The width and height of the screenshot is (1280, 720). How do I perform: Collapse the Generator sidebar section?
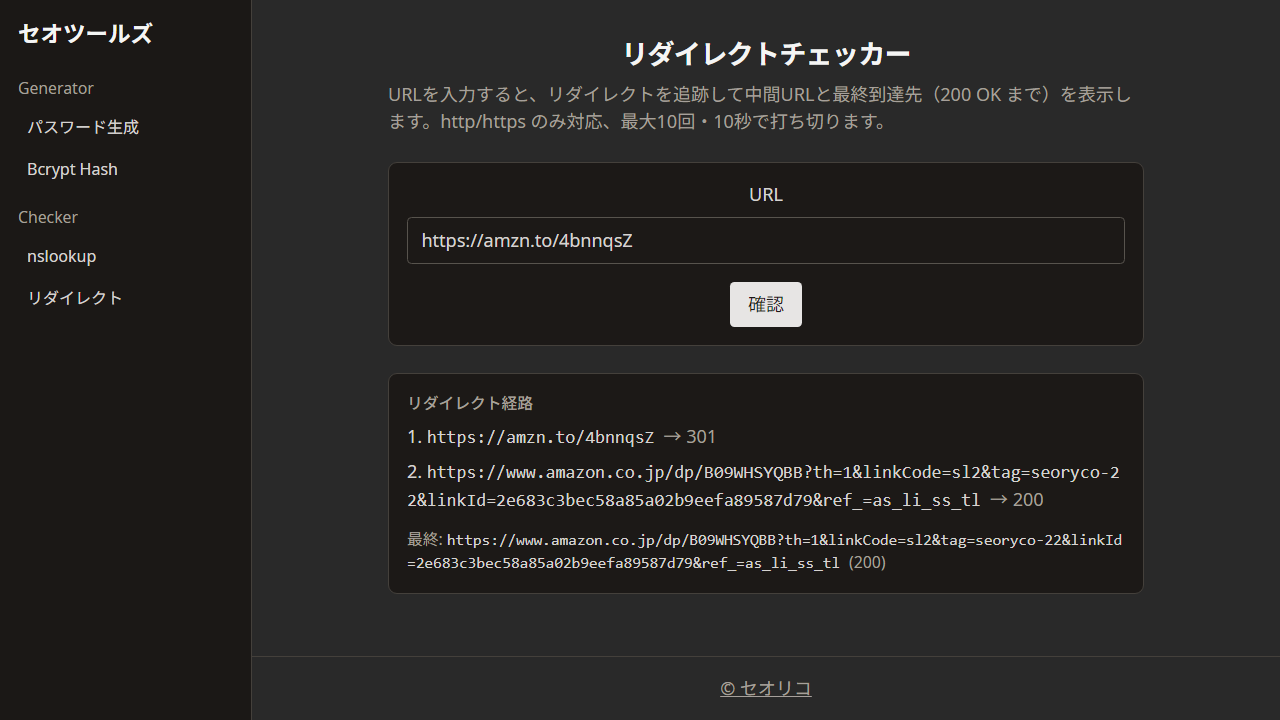[56, 88]
